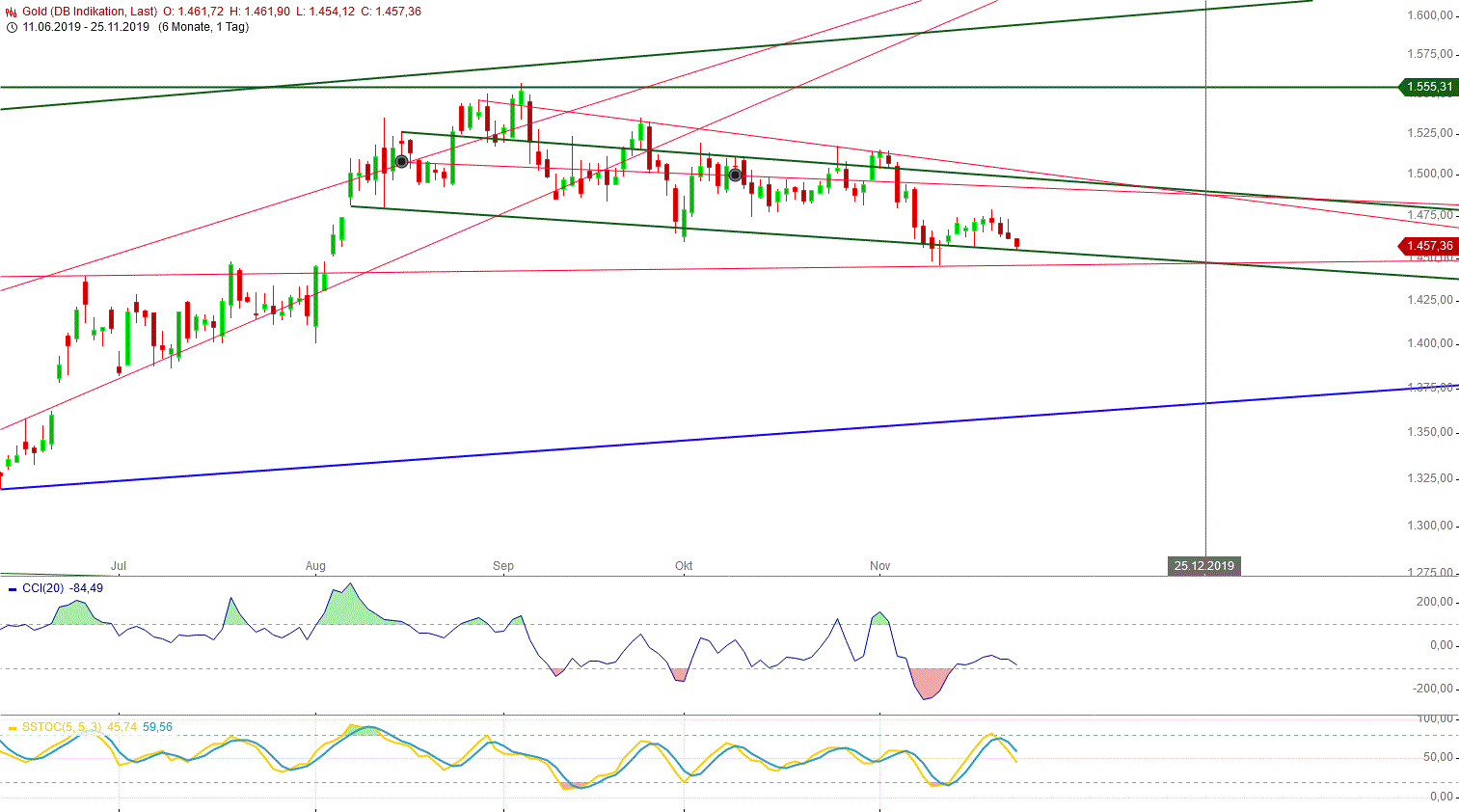Click the chart title 'Gold (DB Indikation, Last)'

pos(90,12)
